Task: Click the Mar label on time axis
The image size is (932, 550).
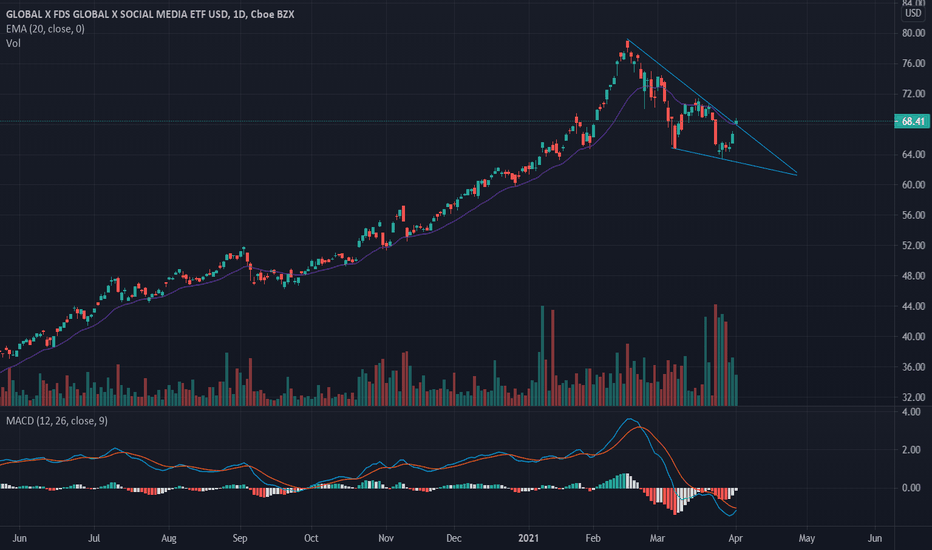Action: 657,538
